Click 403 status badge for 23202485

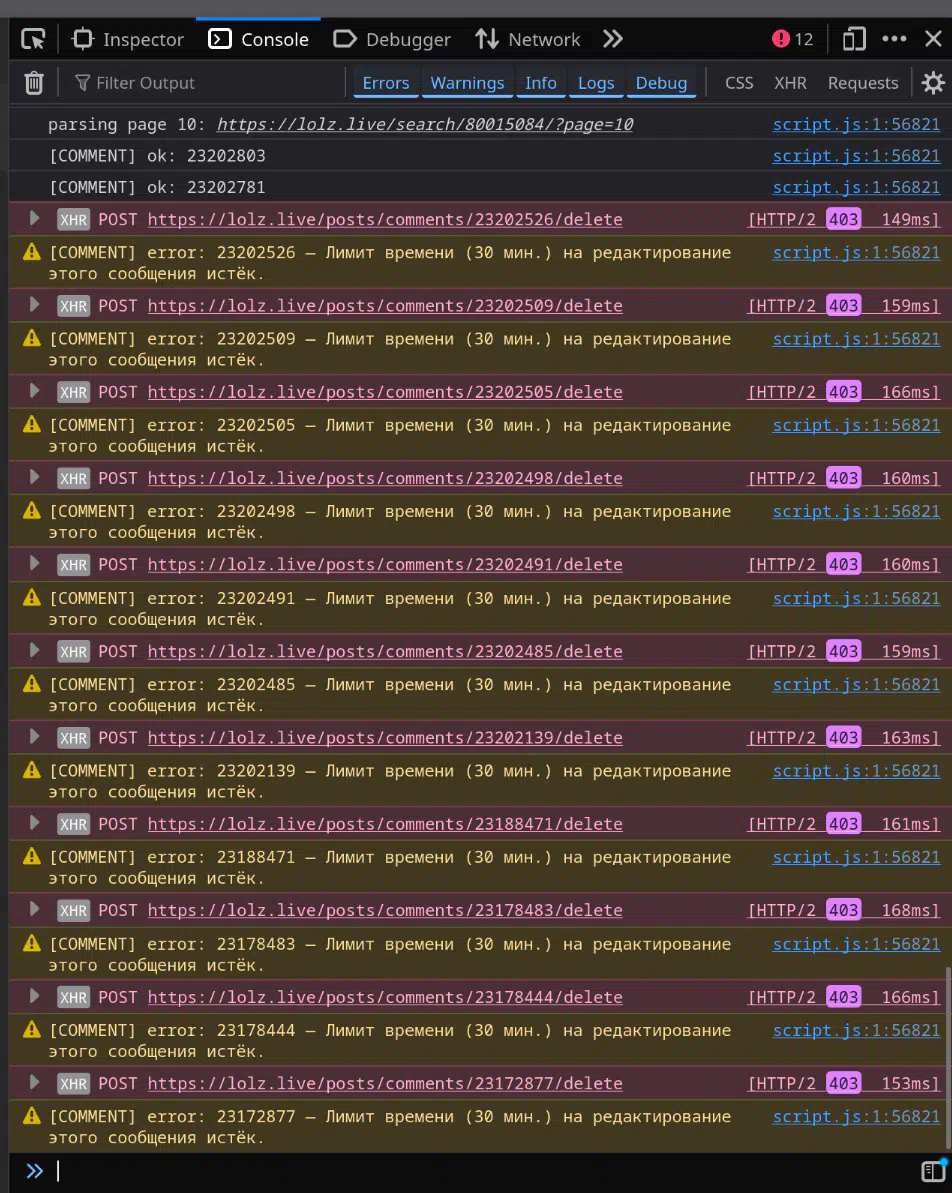click(843, 651)
